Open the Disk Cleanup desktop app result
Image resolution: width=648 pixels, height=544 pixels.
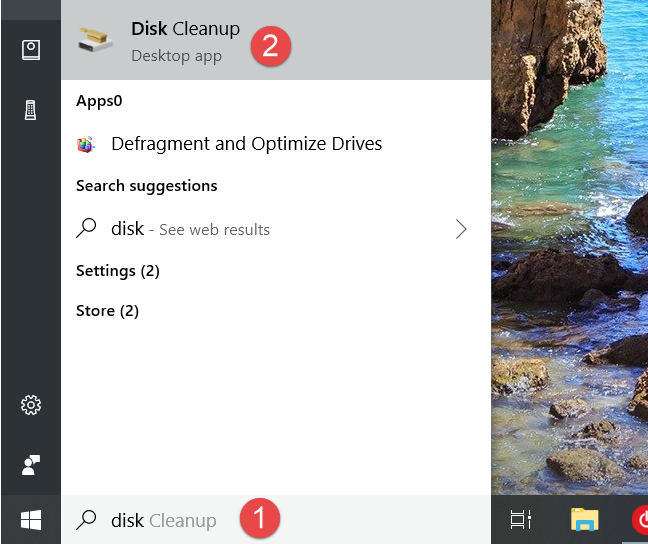[276, 40]
